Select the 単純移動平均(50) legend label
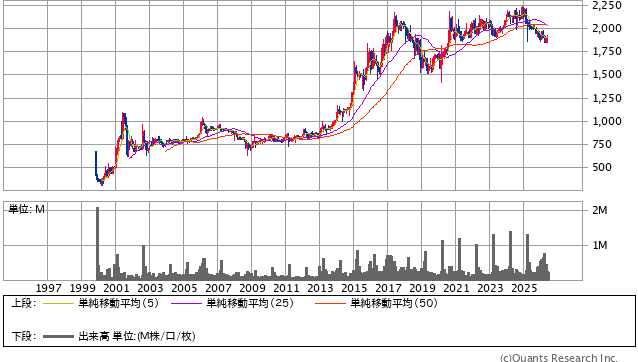Image resolution: width=638 pixels, height=362 pixels. (394, 303)
